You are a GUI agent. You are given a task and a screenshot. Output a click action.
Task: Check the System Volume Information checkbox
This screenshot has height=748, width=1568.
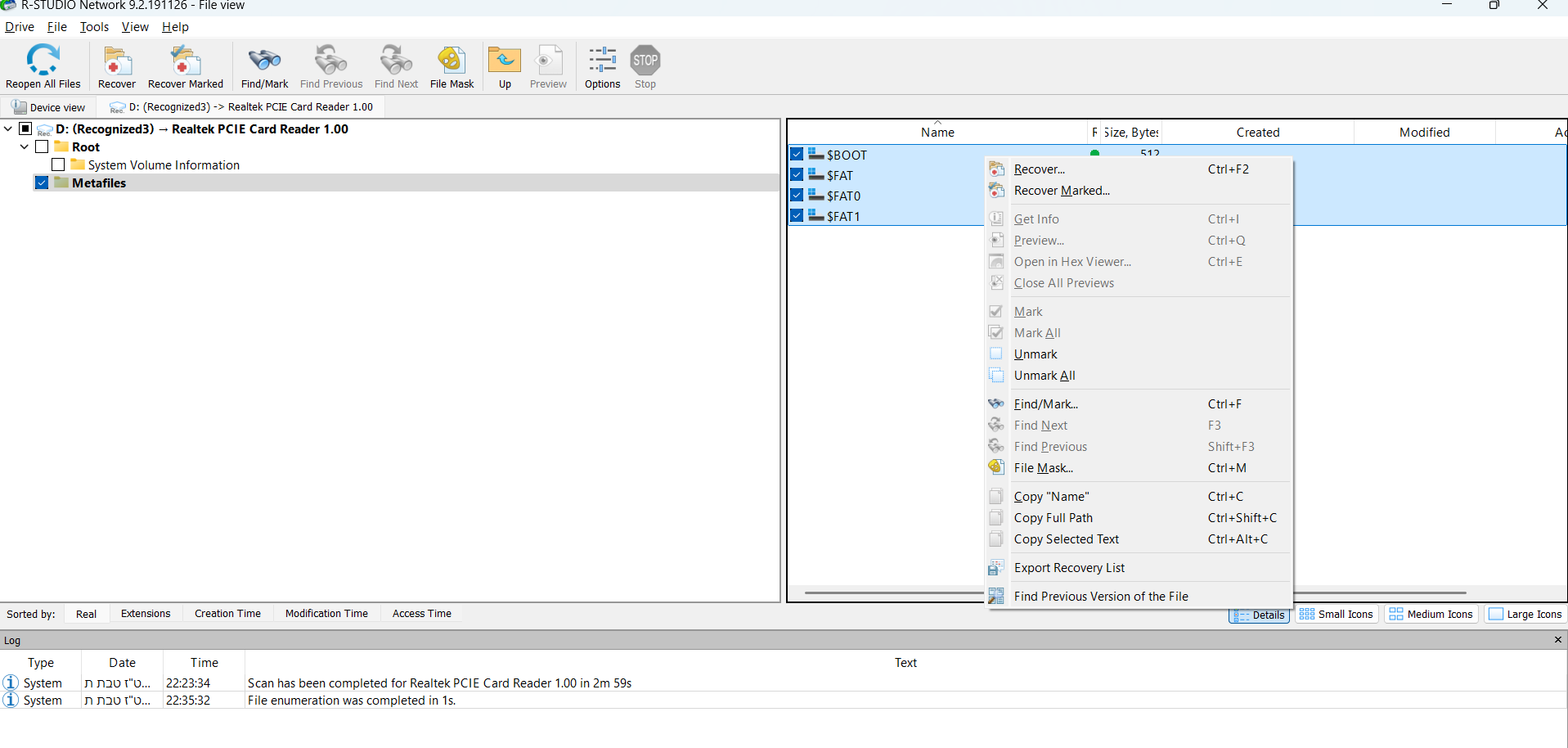pyautogui.click(x=58, y=164)
